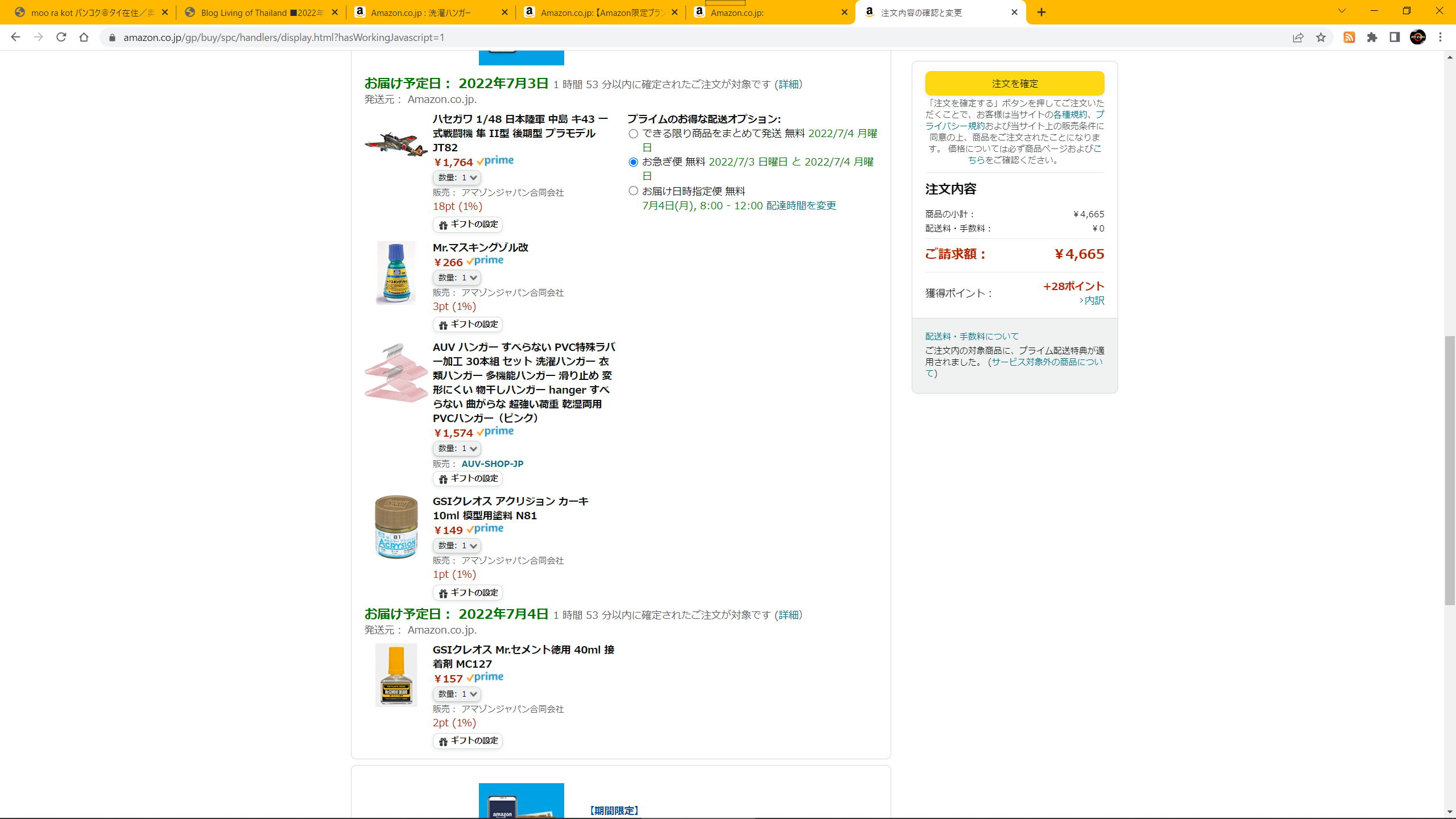
Task: Select お届け日時指定便 shipping option
Action: tap(633, 191)
